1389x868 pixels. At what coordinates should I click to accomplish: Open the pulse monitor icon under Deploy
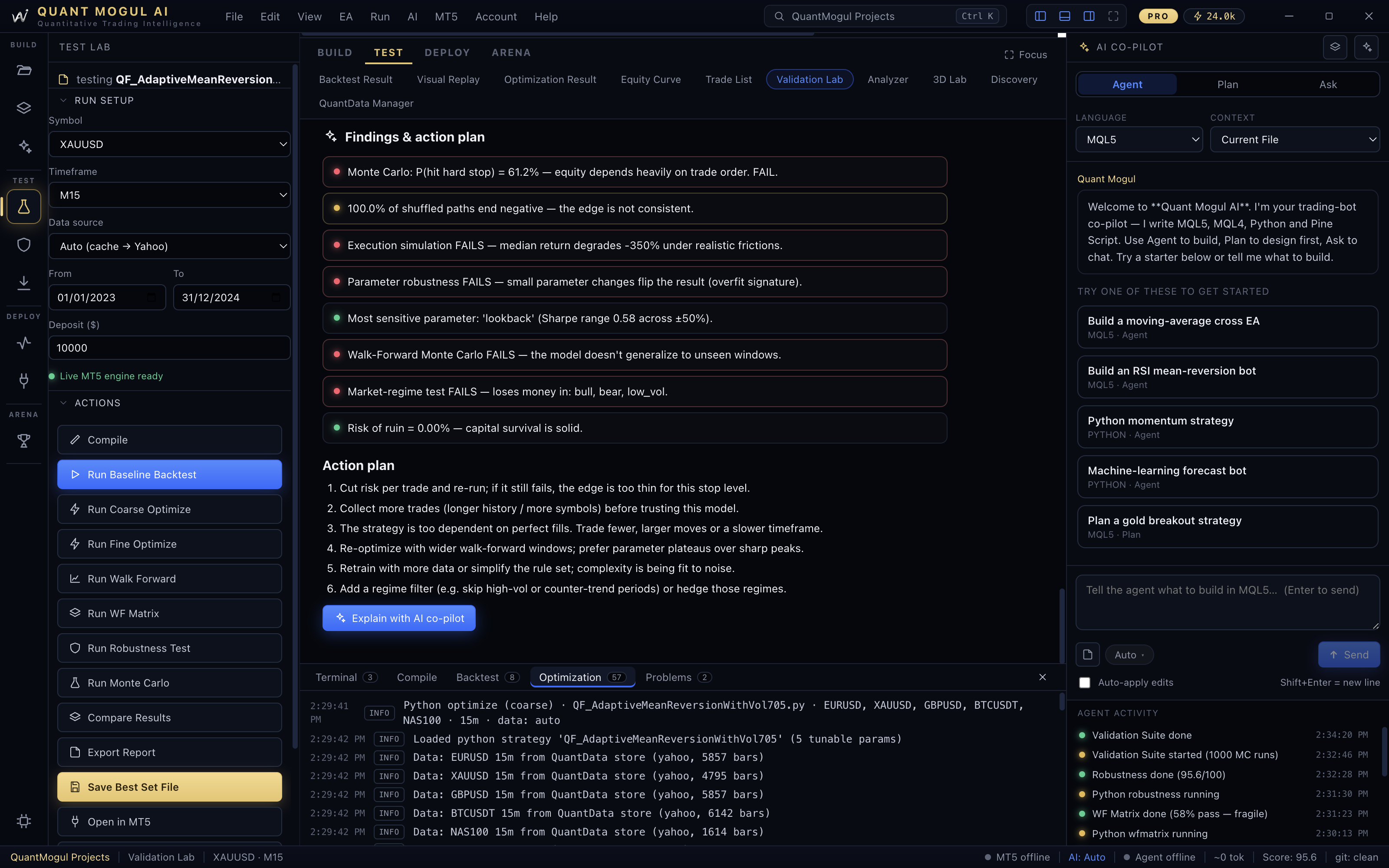click(x=23, y=343)
